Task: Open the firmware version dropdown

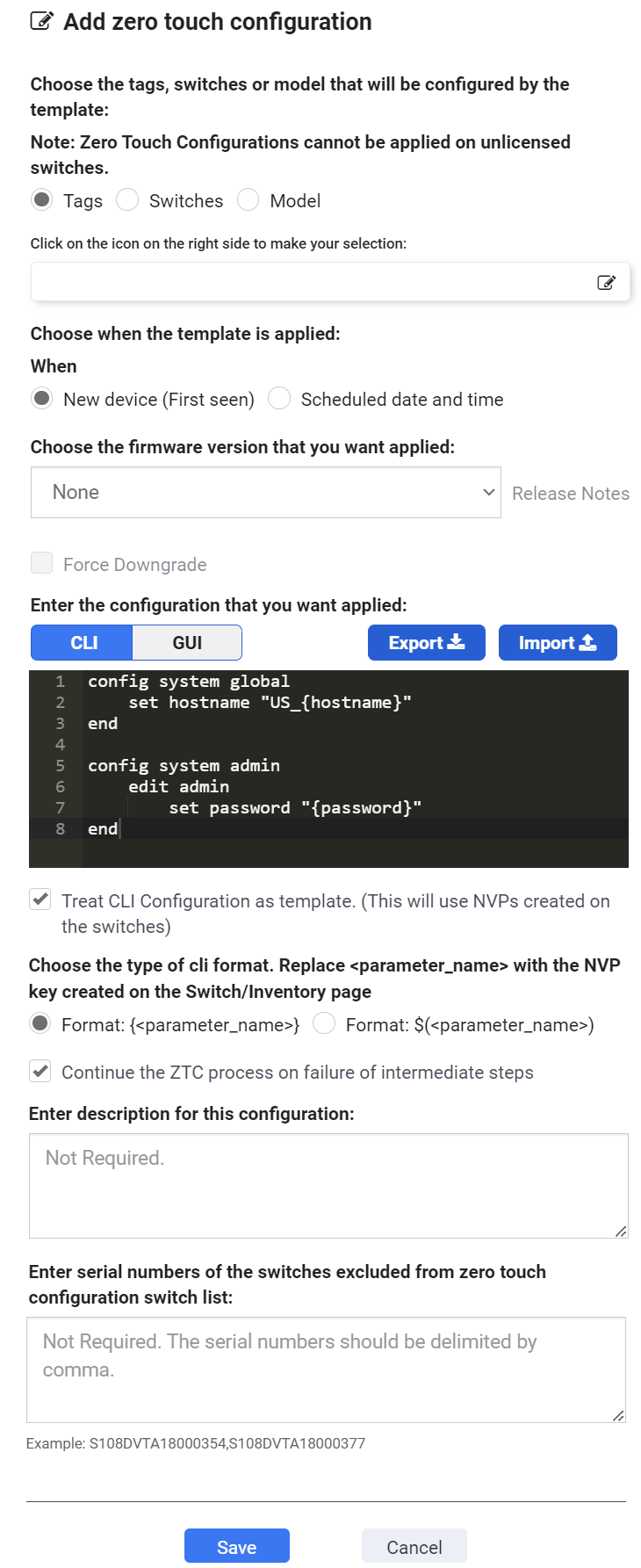Action: (265, 492)
